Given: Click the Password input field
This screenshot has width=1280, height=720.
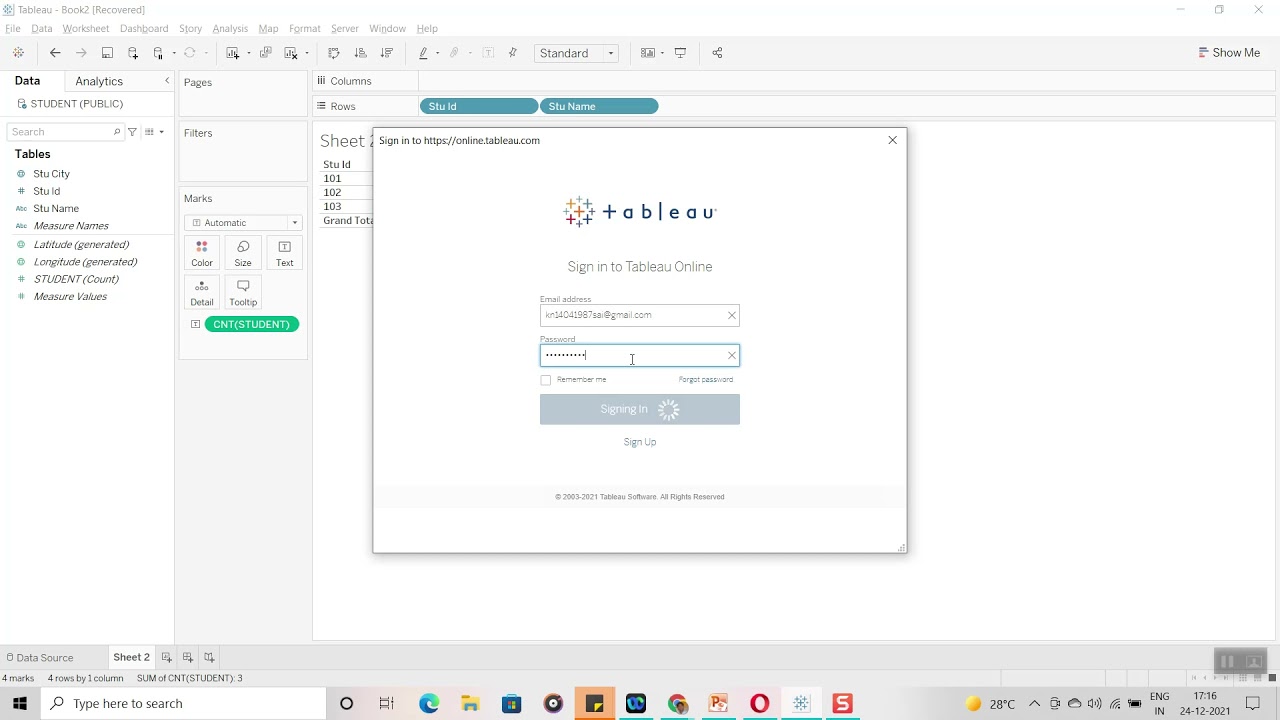Looking at the screenshot, I should coord(640,355).
